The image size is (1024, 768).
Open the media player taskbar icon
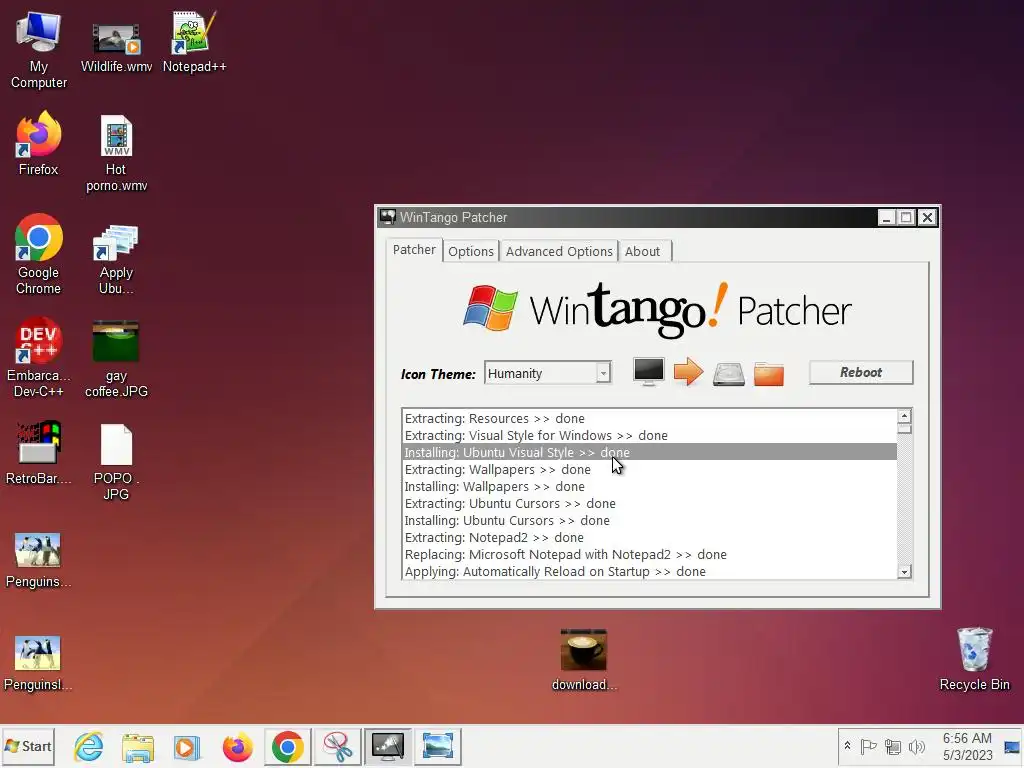click(187, 747)
